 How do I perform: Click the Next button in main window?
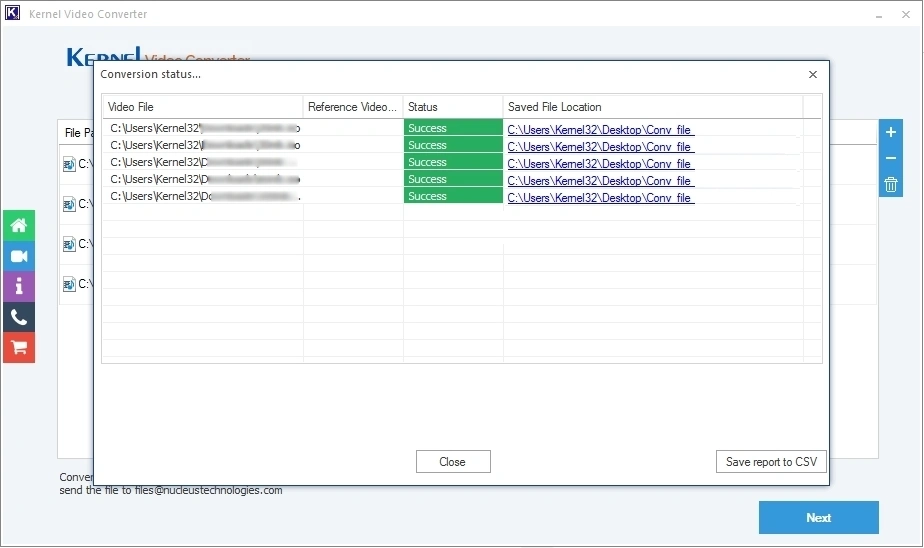pos(819,518)
